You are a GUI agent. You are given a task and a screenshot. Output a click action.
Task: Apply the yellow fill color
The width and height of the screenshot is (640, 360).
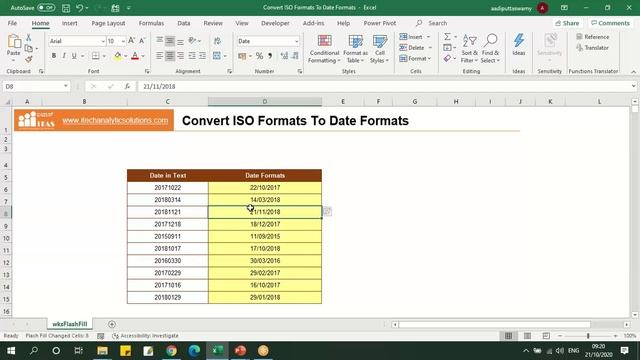tap(118, 56)
